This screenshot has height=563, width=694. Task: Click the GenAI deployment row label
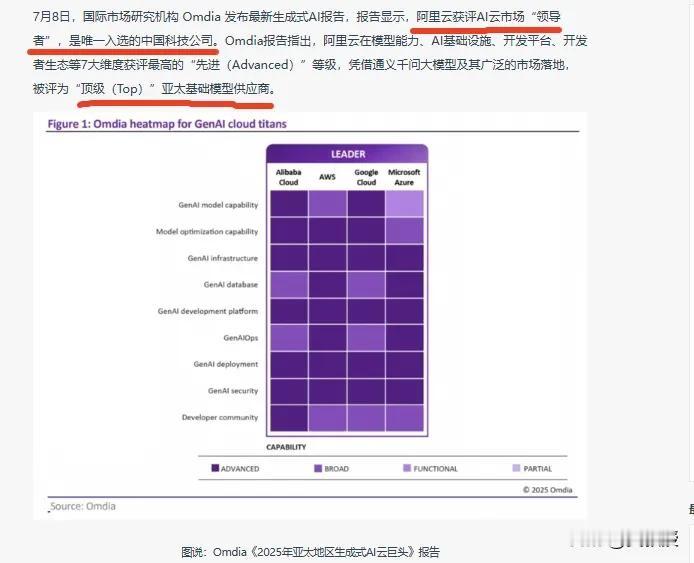(225, 364)
